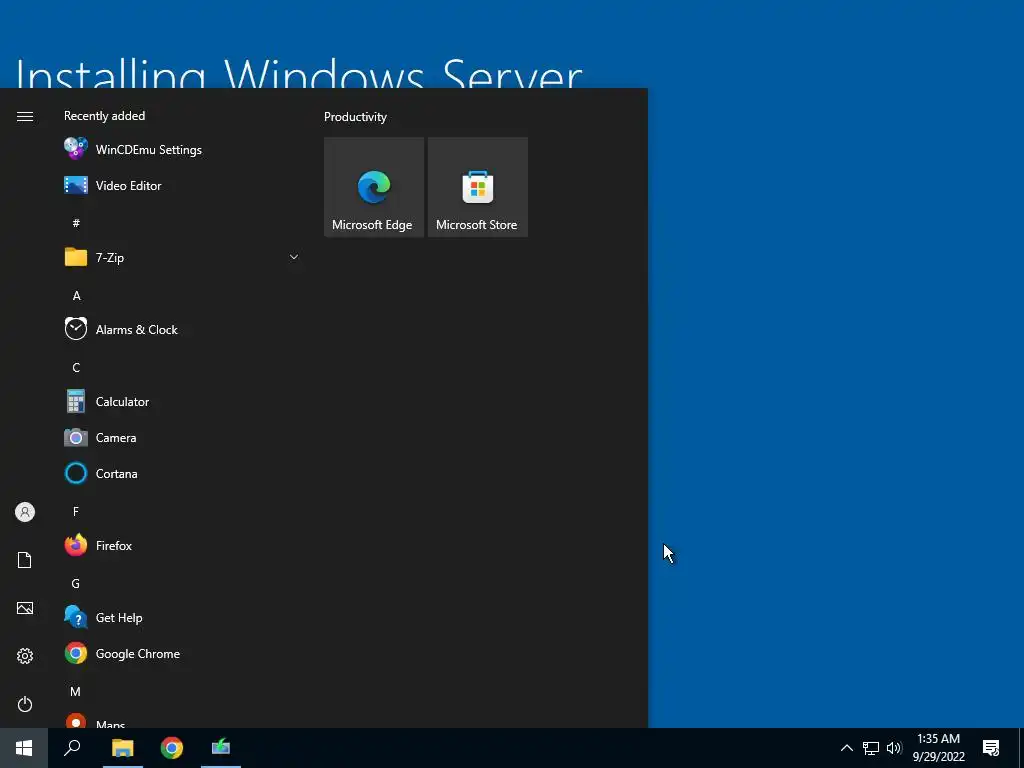Open the user account icon
The height and width of the screenshot is (768, 1024).
[25, 512]
